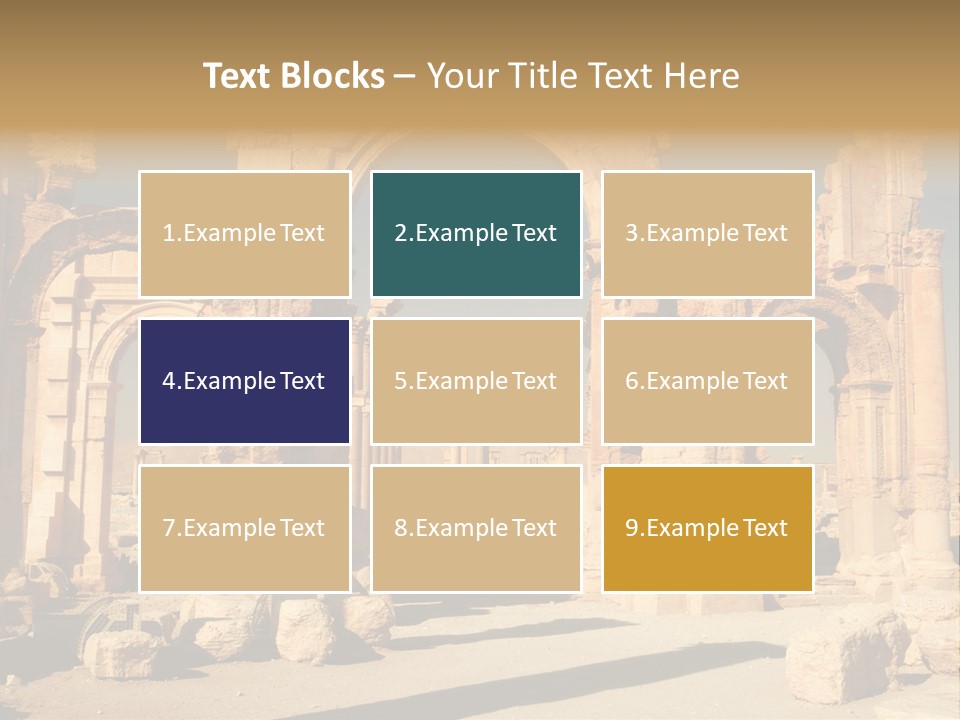Screen dimensions: 960x720
Task: Click the '9.' number in gold block
Action: pos(634,528)
